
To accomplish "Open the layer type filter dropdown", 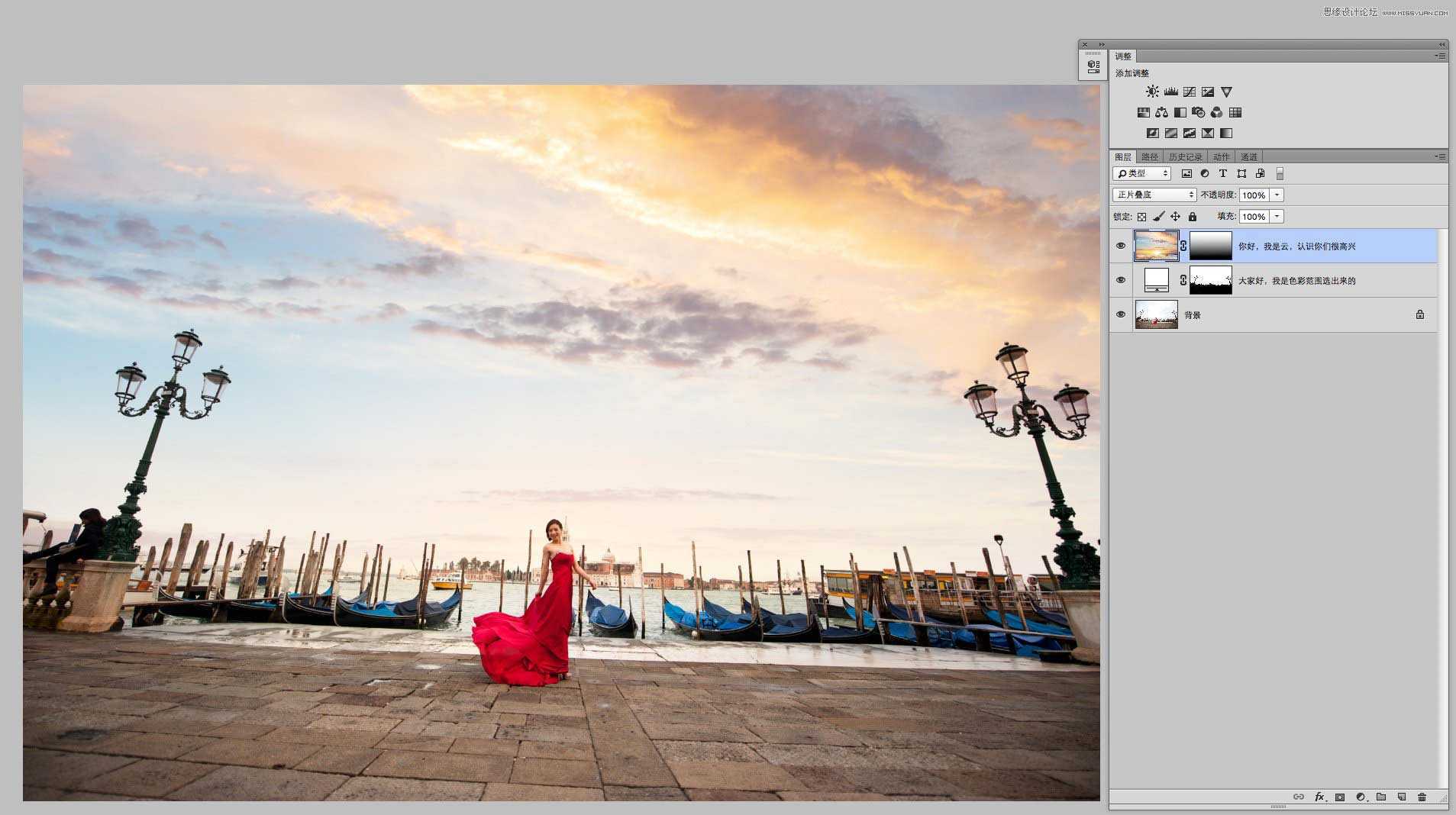I will coord(1141,173).
